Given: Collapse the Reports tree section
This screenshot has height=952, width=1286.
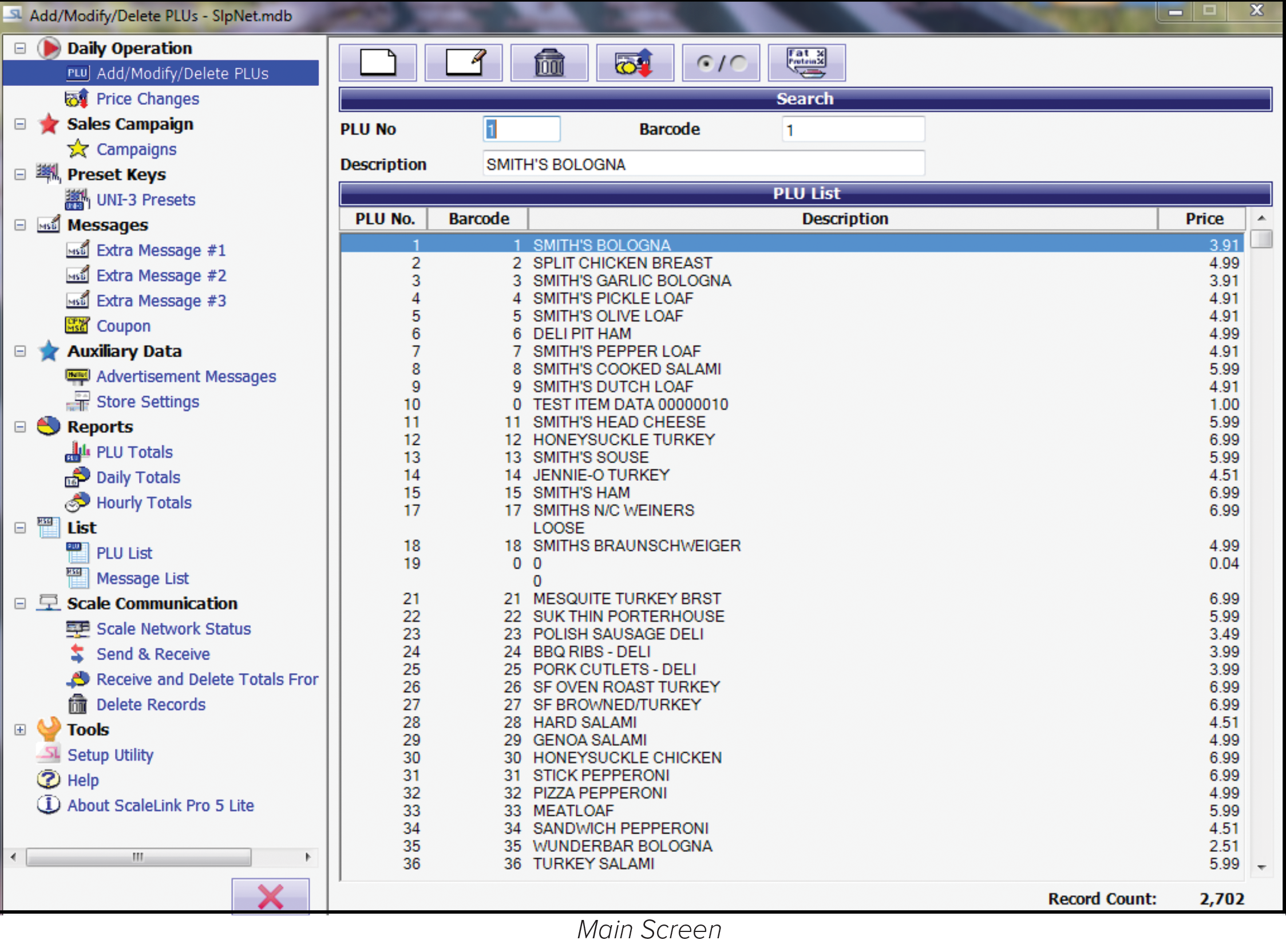Looking at the screenshot, I should point(20,427).
